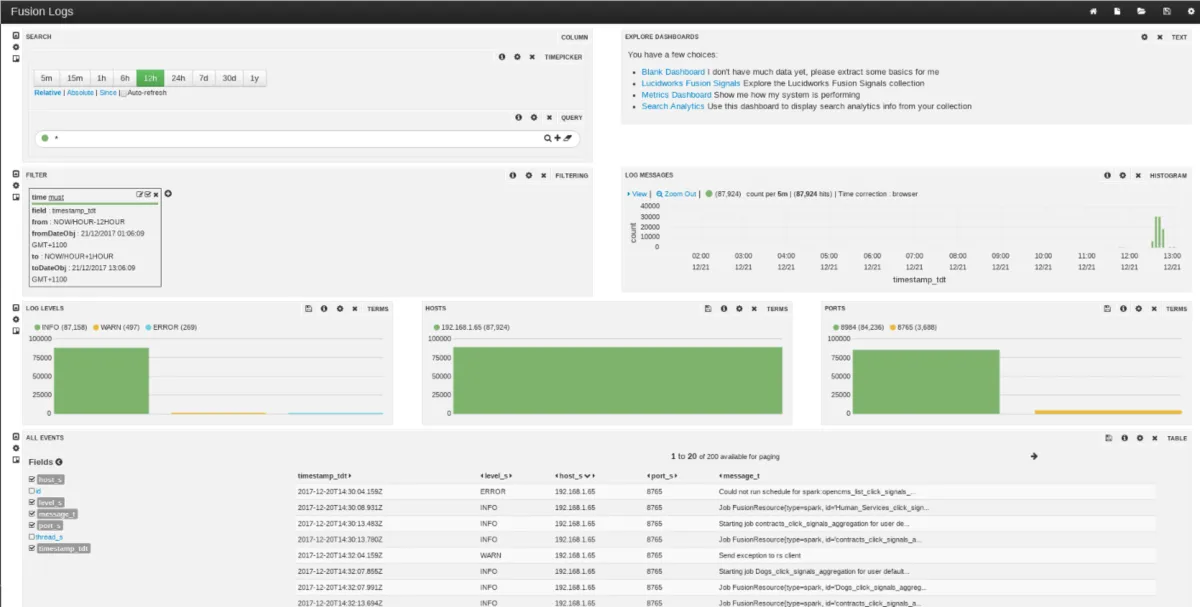Remove the Query panel

coord(549,117)
